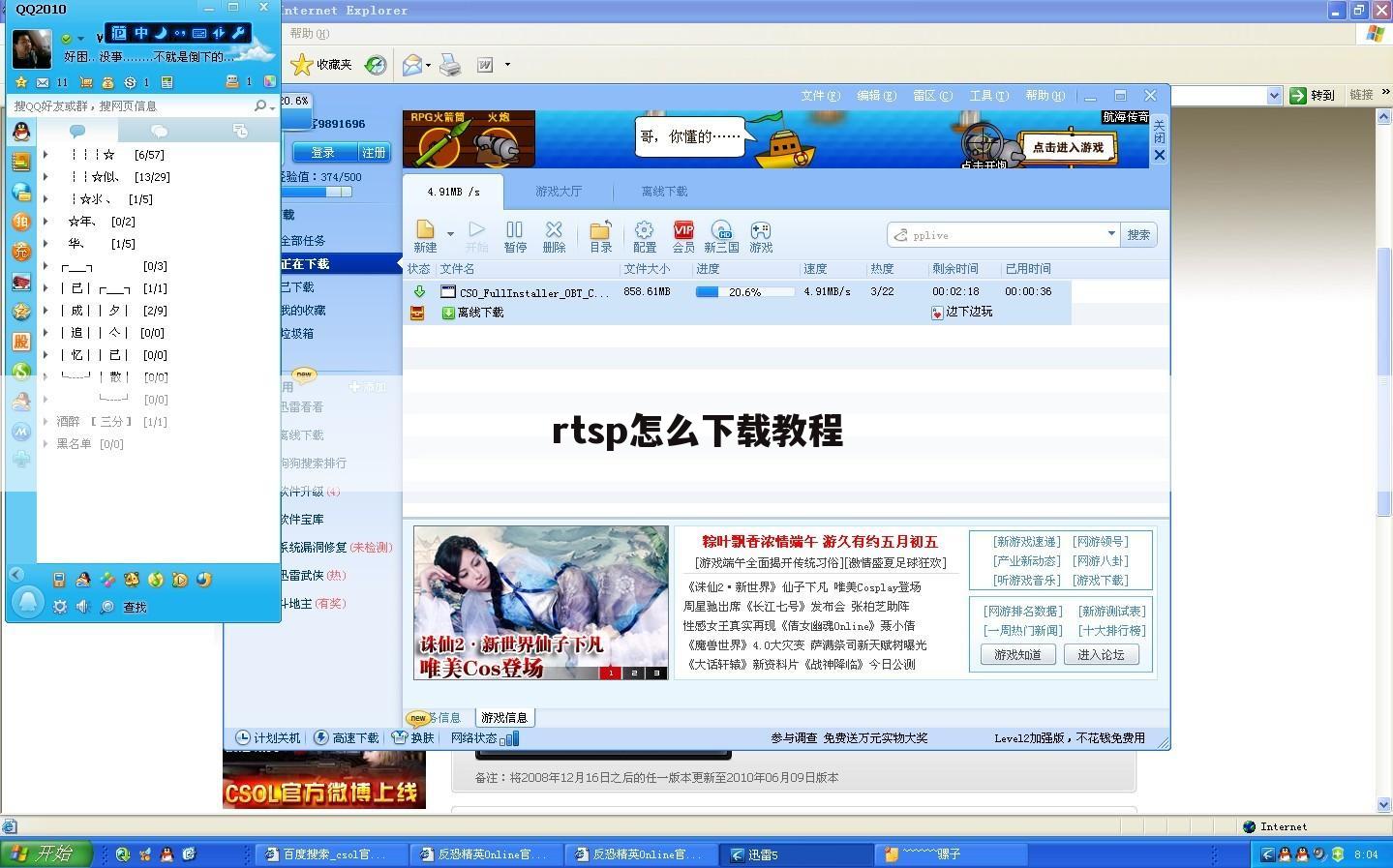Toggle soft keyboard icon in input method bar
This screenshot has width=1393, height=868.
pyautogui.click(x=199, y=33)
